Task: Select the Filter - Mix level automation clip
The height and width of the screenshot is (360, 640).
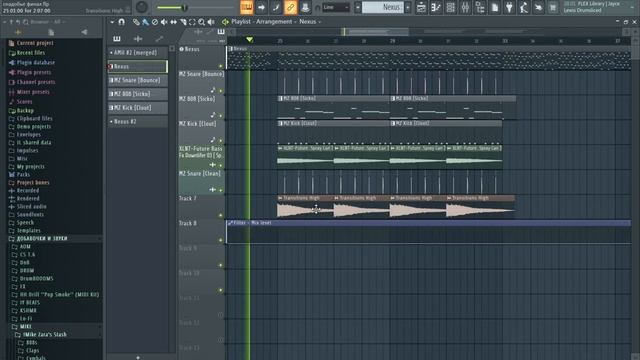Action: point(429,231)
